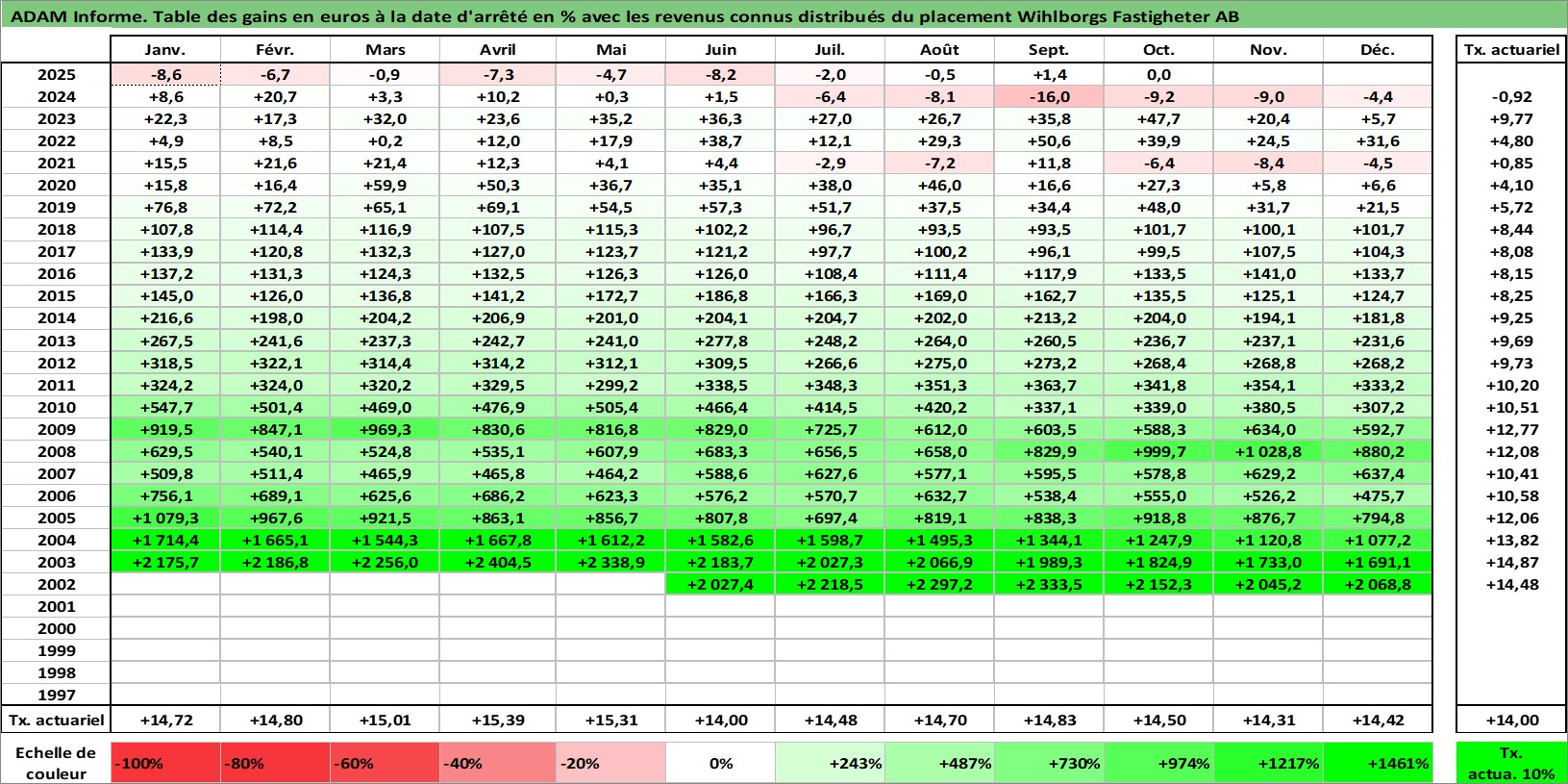1568x784 pixels.
Task: Click the Avril column header
Action: [x=497, y=50]
